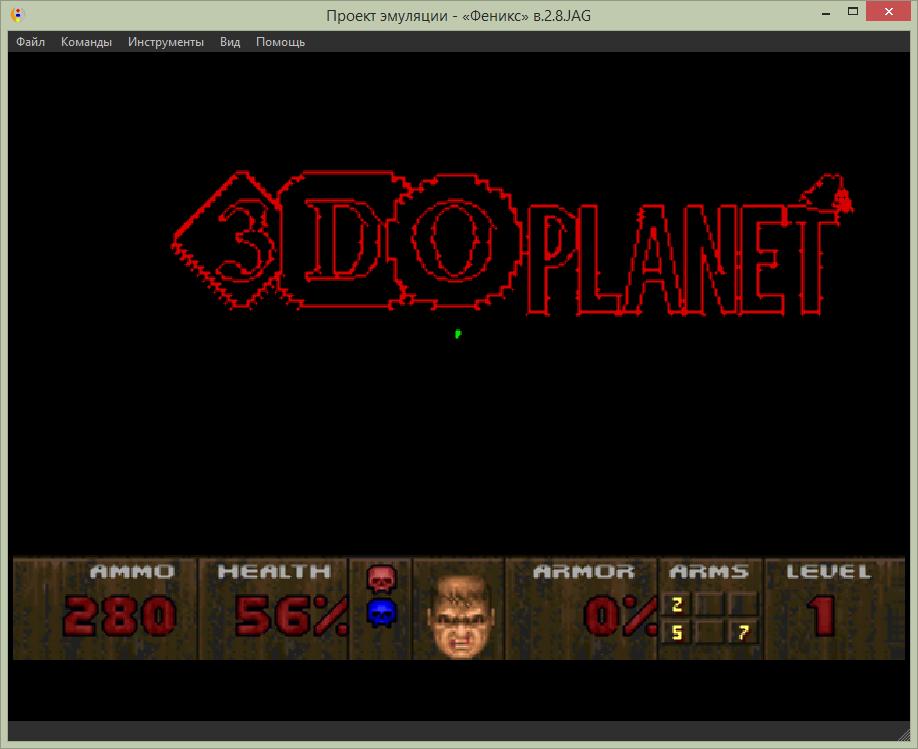Open the Инструменты menu
This screenshot has width=918, height=749.
click(166, 42)
